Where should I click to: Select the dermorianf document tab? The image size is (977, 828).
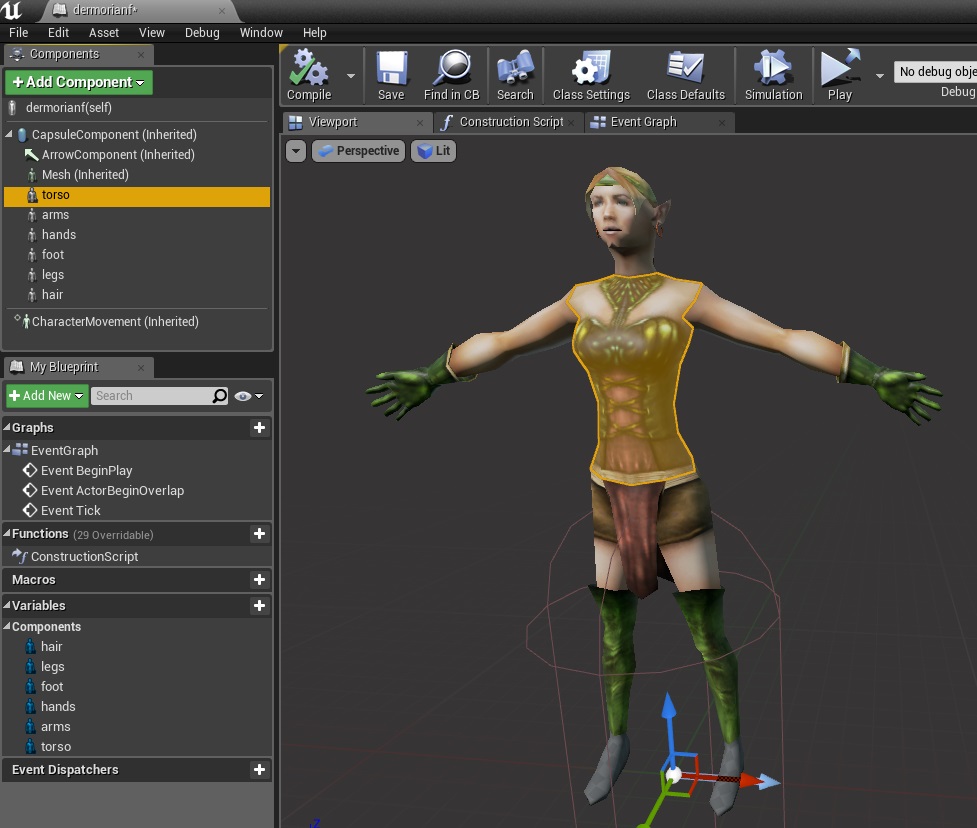140,10
